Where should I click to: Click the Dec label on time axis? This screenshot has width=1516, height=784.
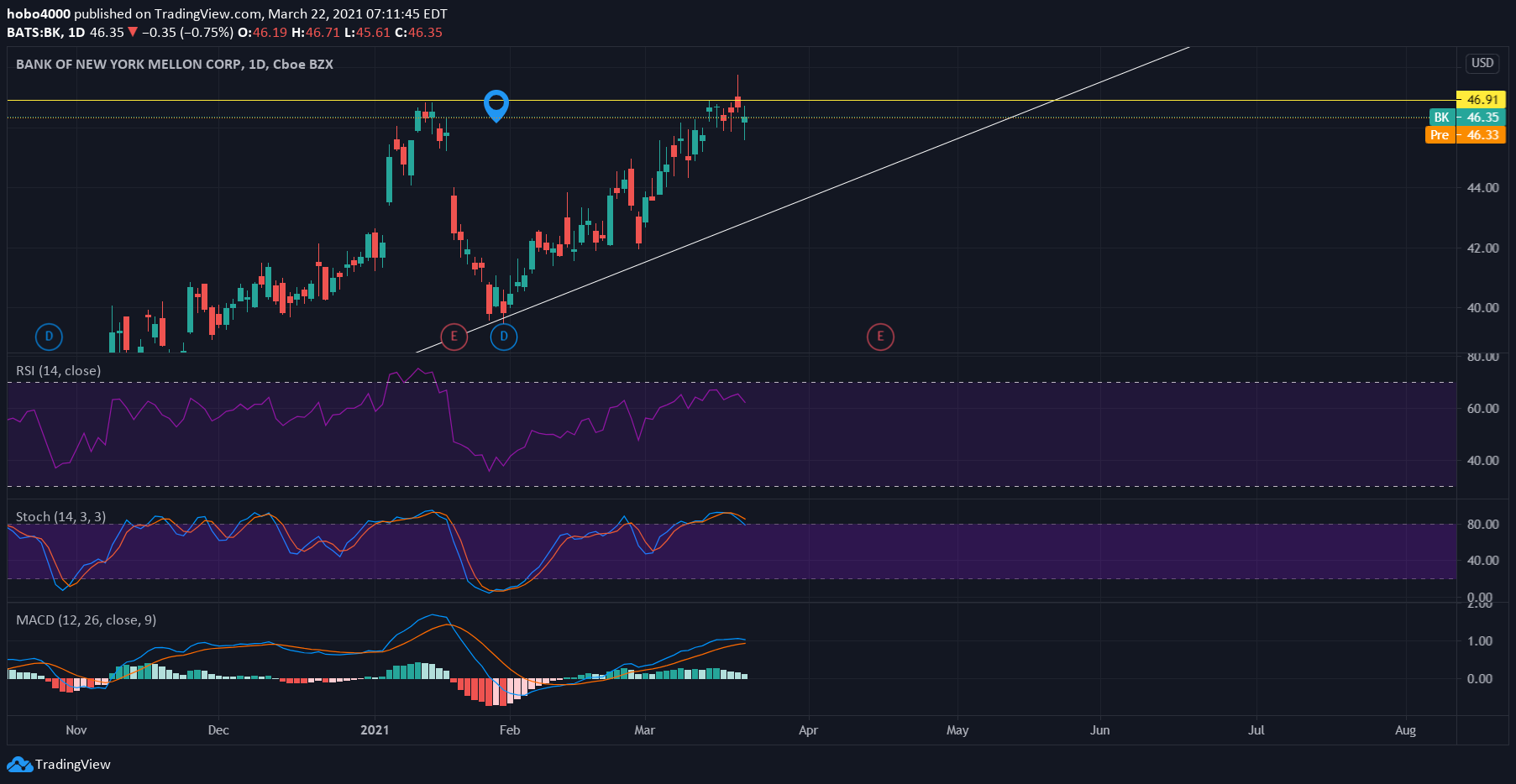point(218,730)
